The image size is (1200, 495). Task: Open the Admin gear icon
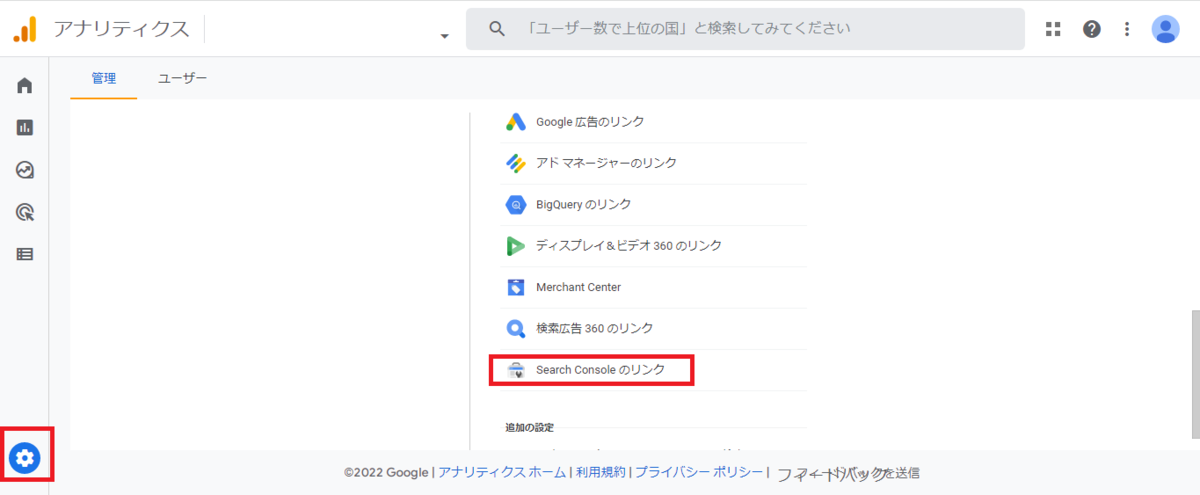point(25,458)
